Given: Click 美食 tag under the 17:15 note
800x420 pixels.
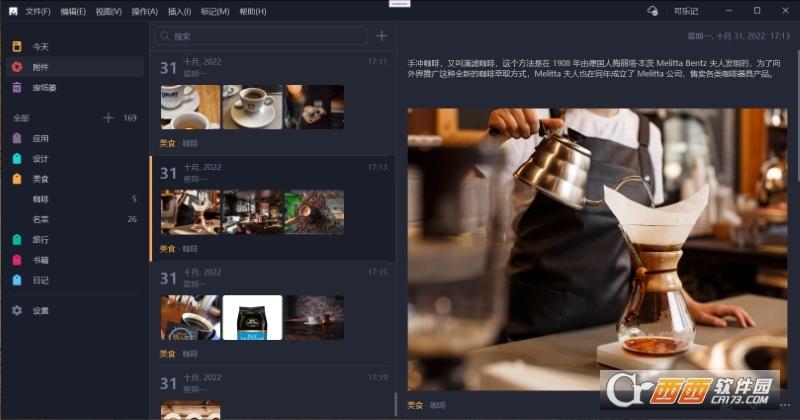Looking at the screenshot, I should coord(167,354).
